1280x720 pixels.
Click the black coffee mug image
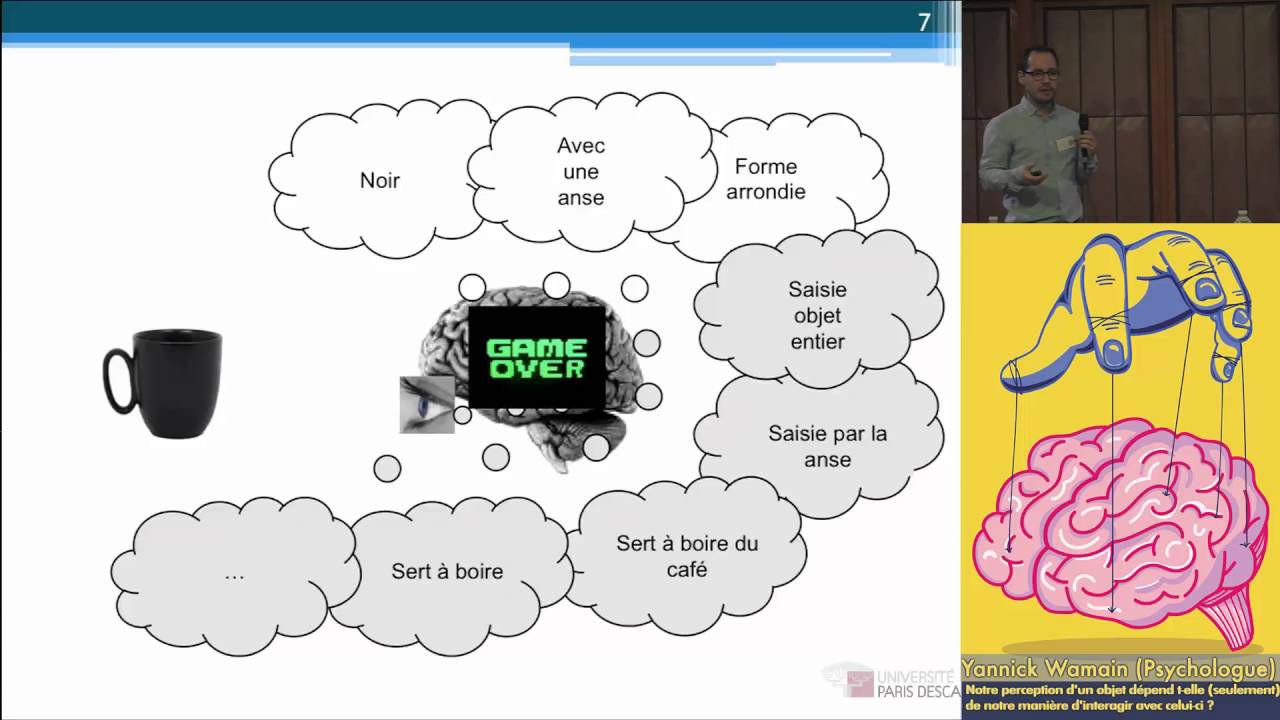(x=163, y=385)
